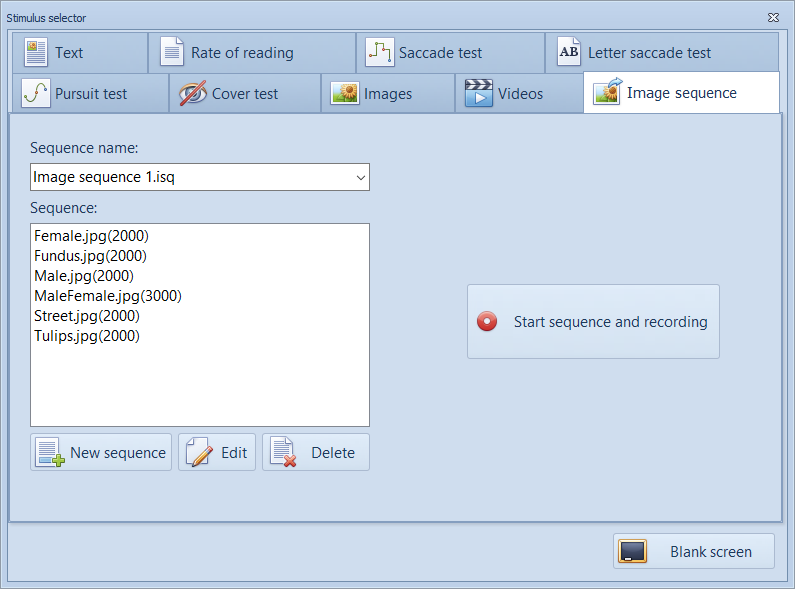Close the Stimulus selector window
The height and width of the screenshot is (589, 795).
pyautogui.click(x=773, y=17)
